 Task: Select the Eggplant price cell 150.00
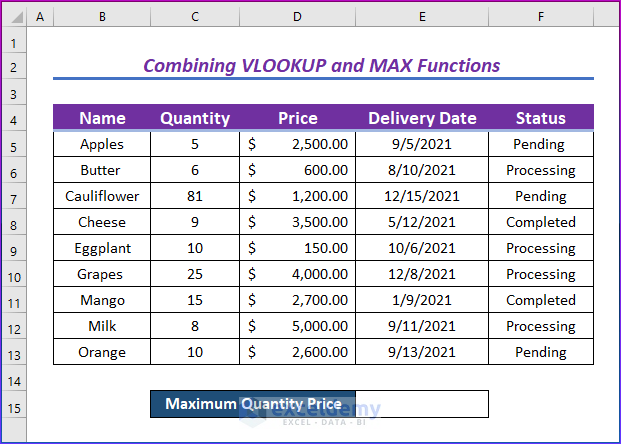[x=298, y=248]
